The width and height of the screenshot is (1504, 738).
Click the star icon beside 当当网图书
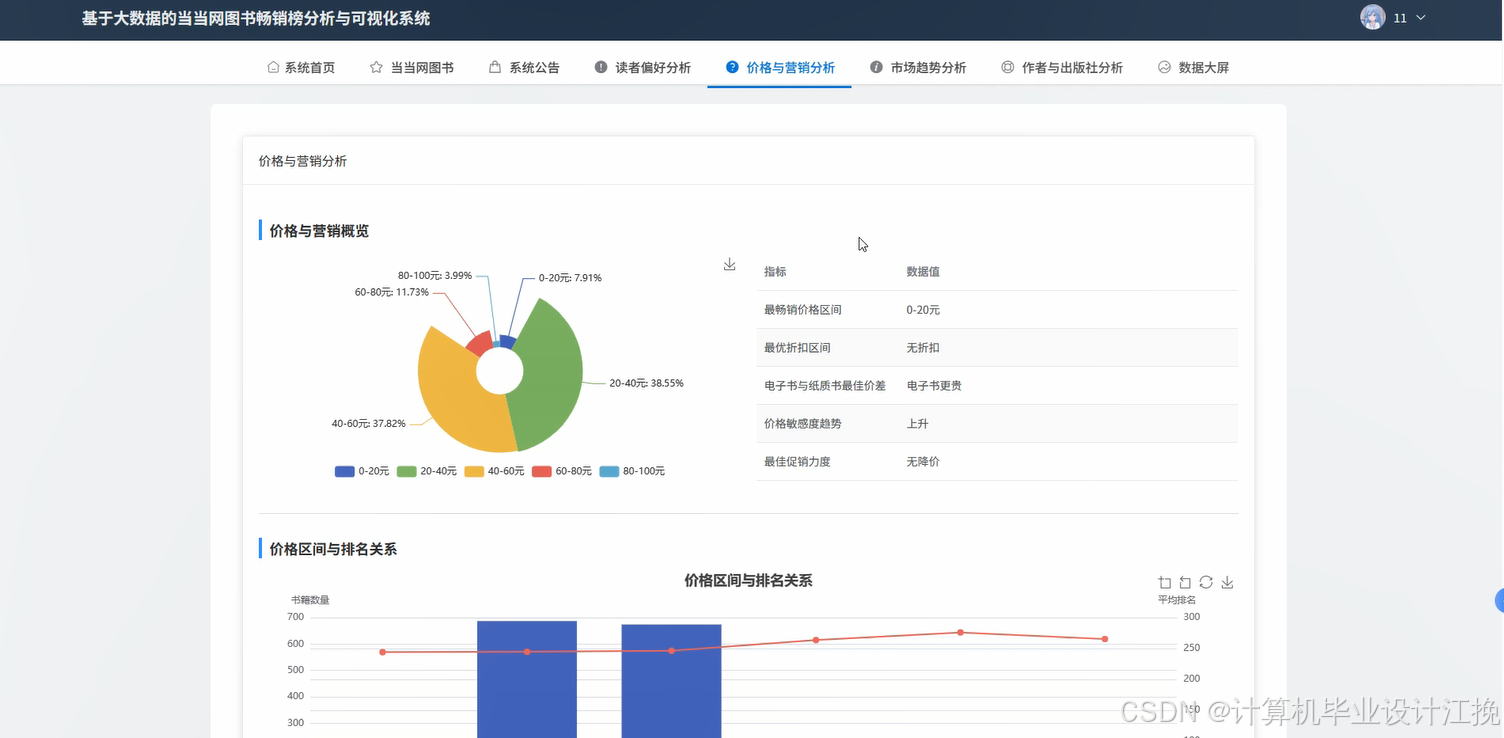pyautogui.click(x=376, y=67)
